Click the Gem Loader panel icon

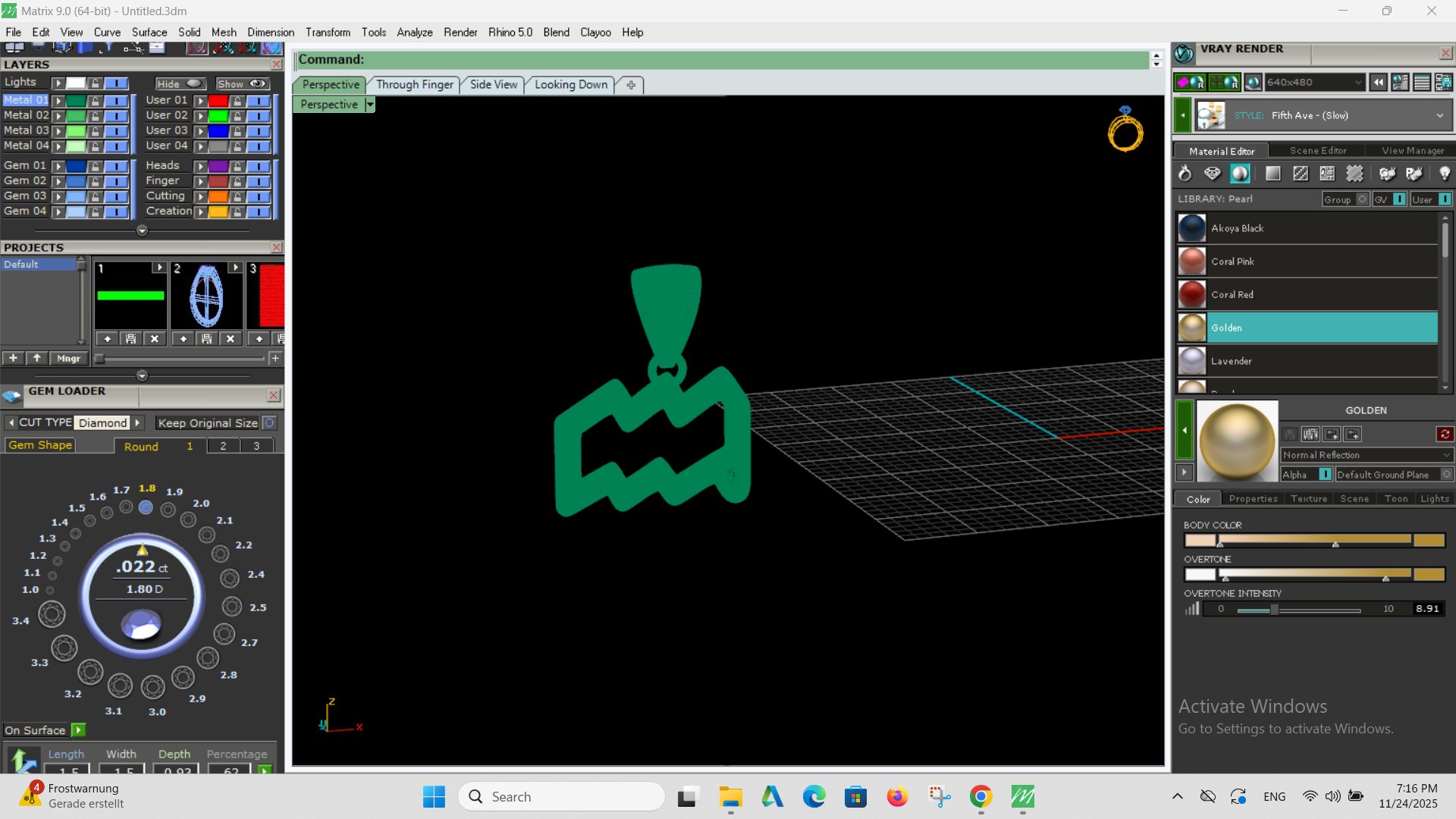pos(11,395)
